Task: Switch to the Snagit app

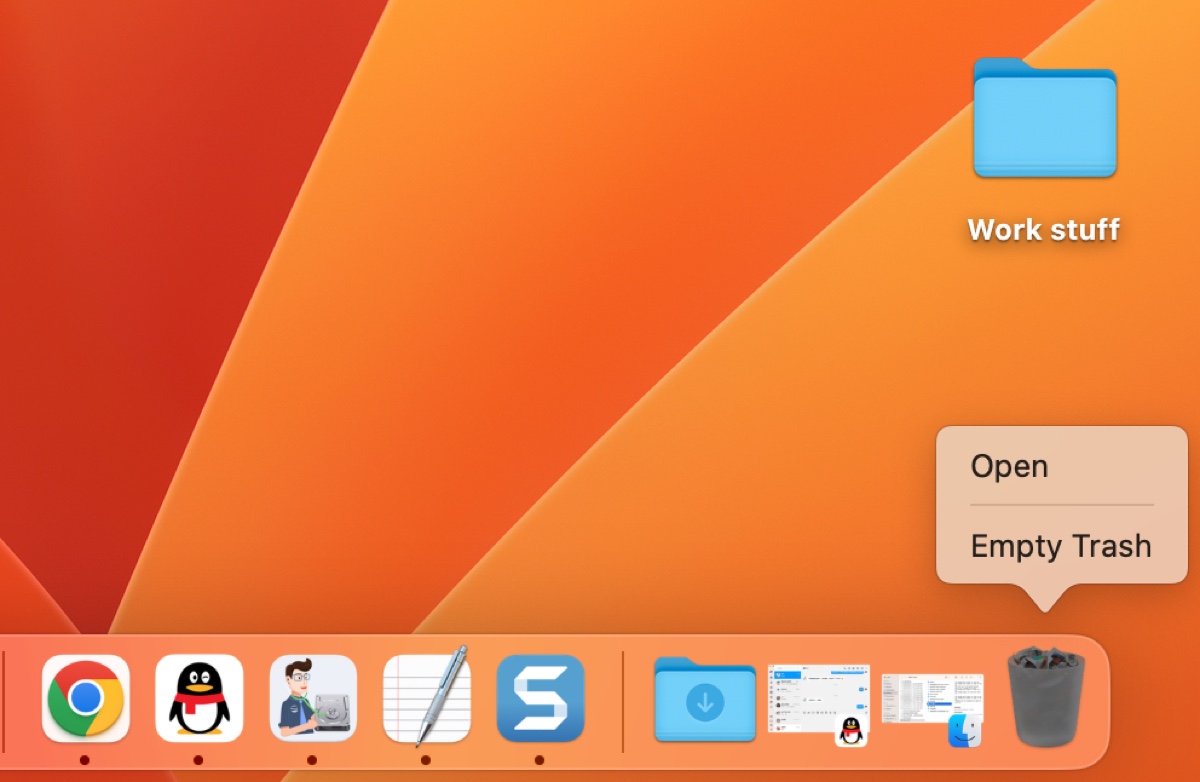Action: pyautogui.click(x=540, y=698)
